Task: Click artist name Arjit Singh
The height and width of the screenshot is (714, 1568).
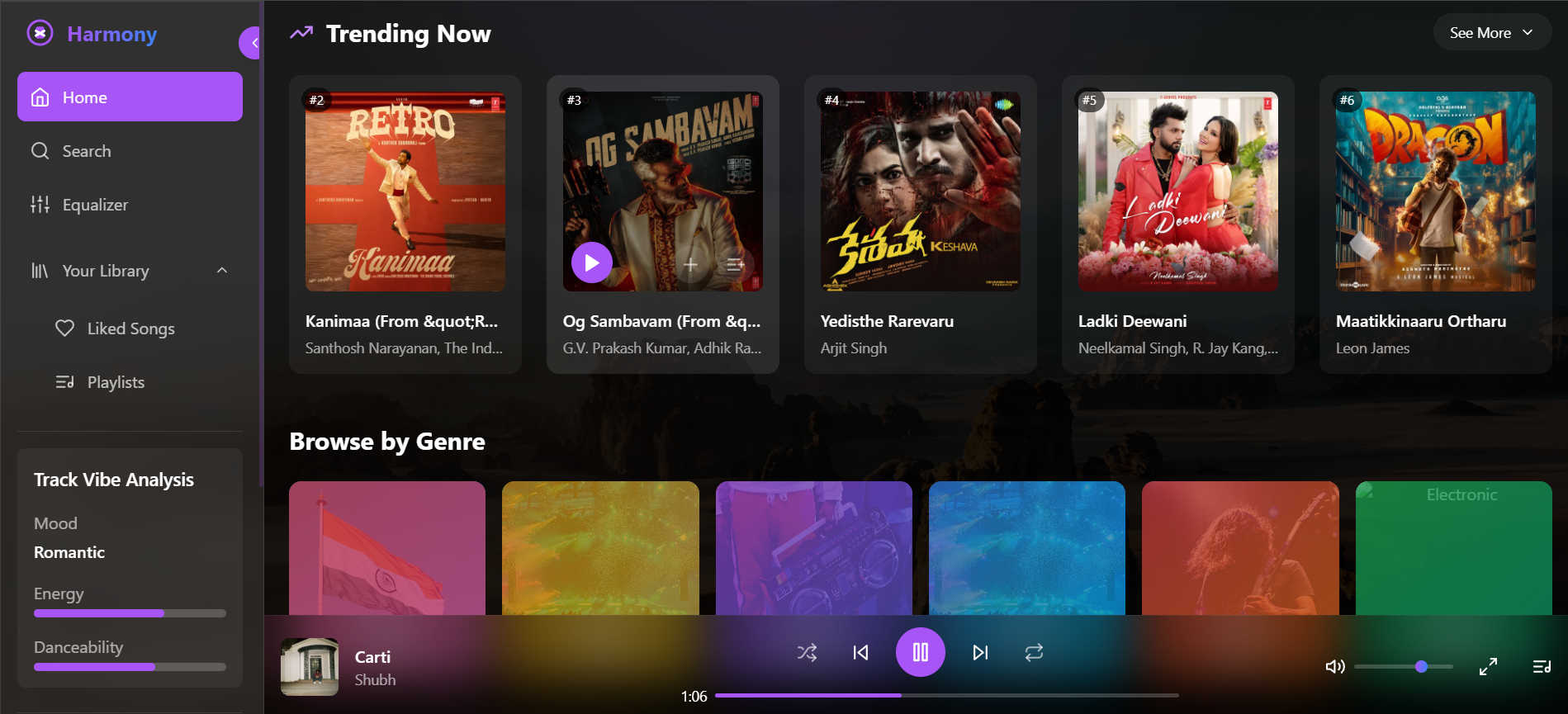Action: point(854,348)
